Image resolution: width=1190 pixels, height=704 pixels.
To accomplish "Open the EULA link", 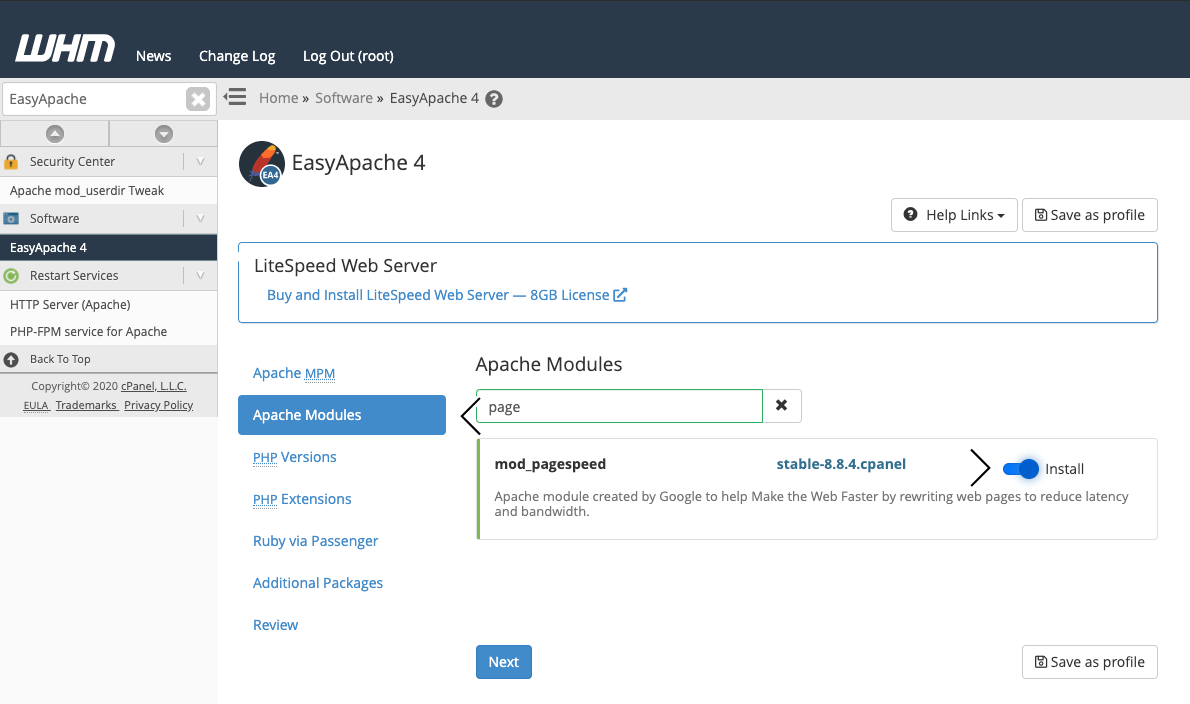I will coord(36,406).
